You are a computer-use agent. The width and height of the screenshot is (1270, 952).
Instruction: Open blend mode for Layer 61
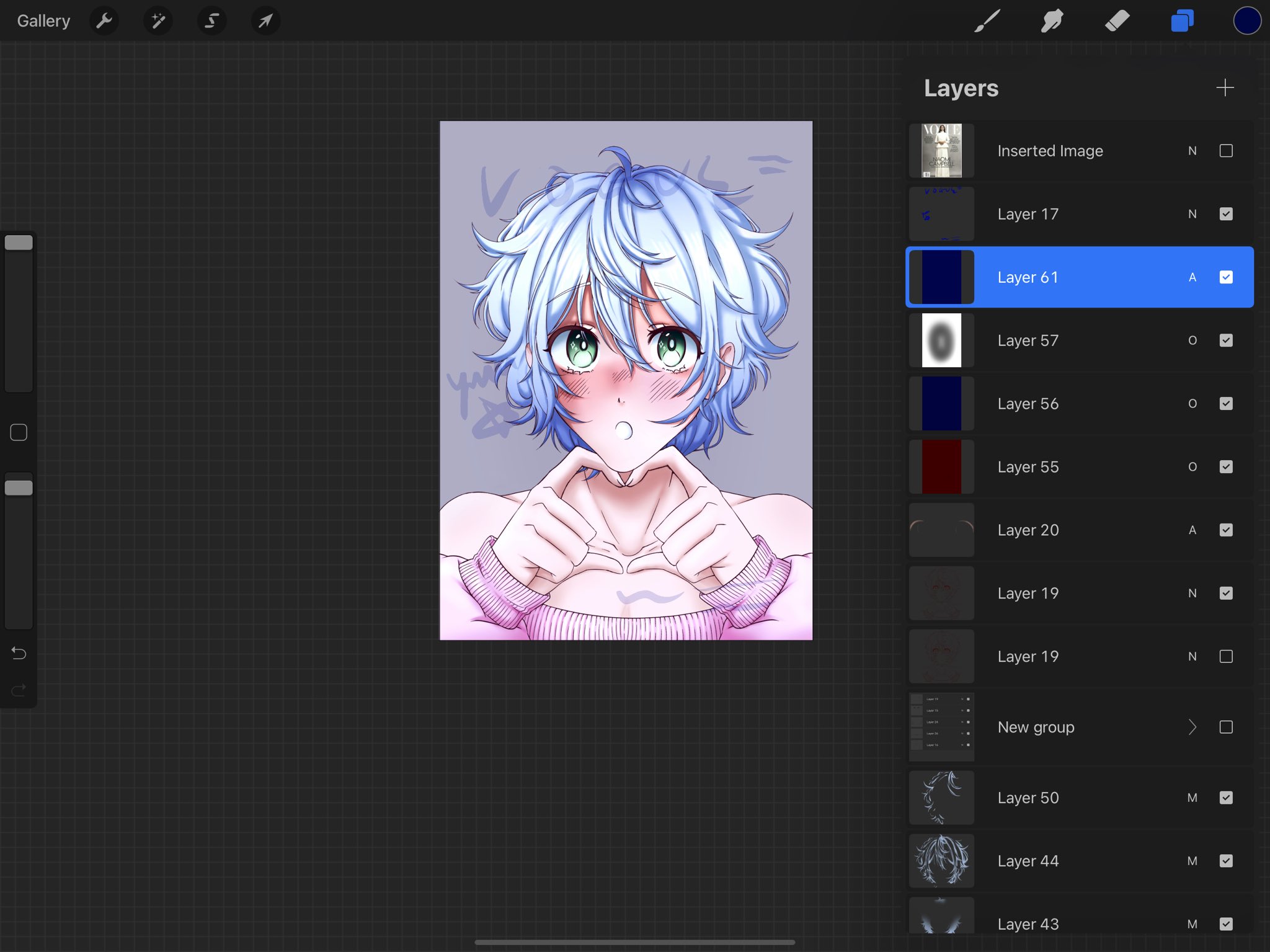pos(1192,277)
